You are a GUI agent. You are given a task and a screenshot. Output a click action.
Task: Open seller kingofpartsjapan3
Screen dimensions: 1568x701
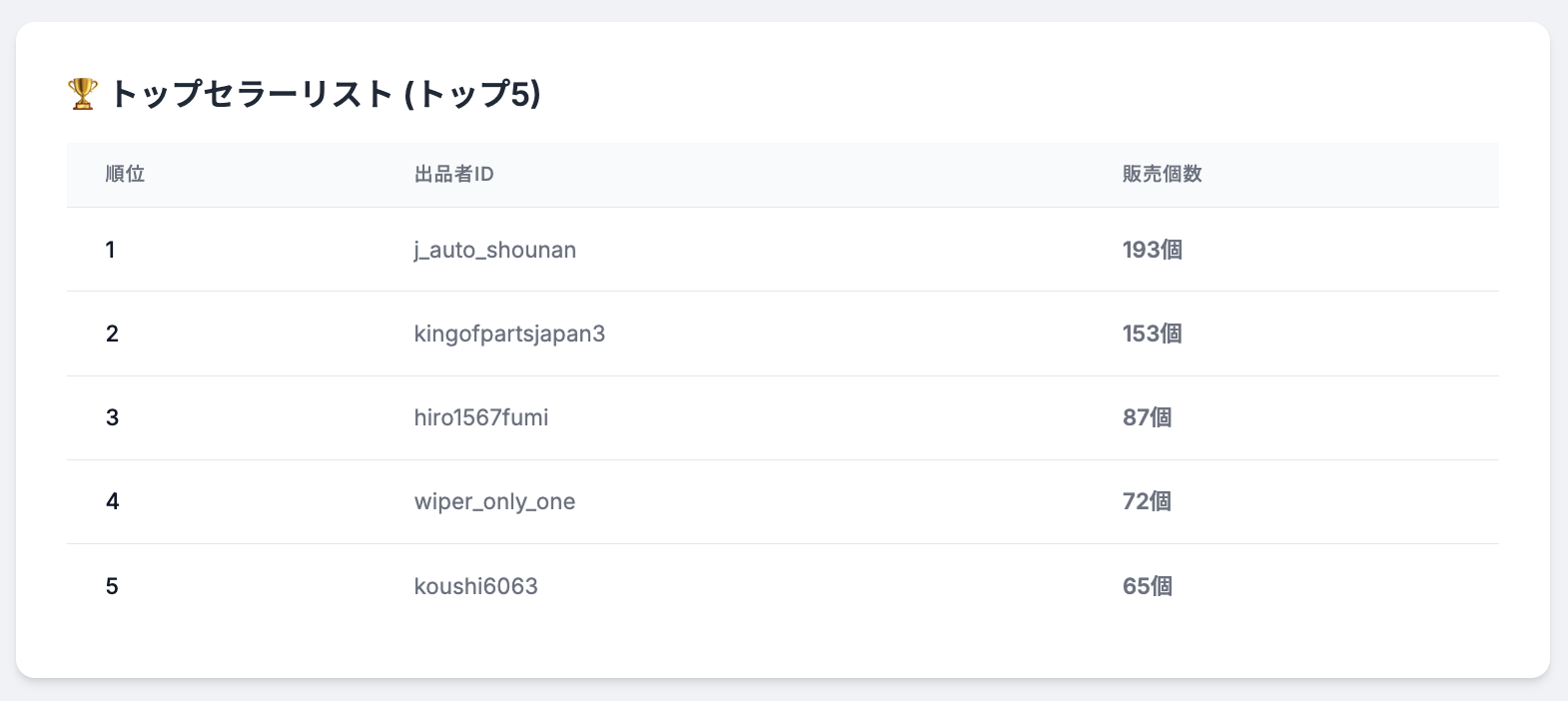click(509, 334)
